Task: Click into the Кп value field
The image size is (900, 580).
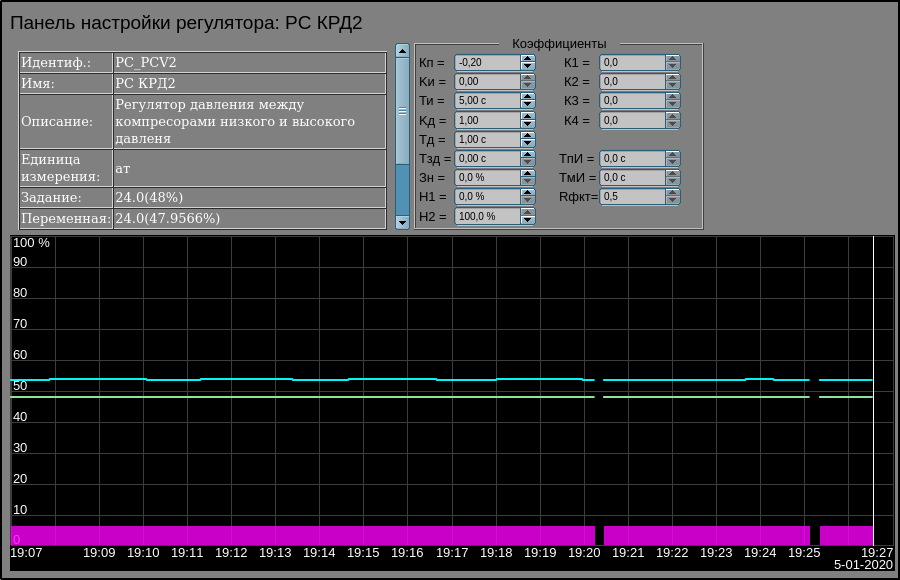Action: [487, 62]
